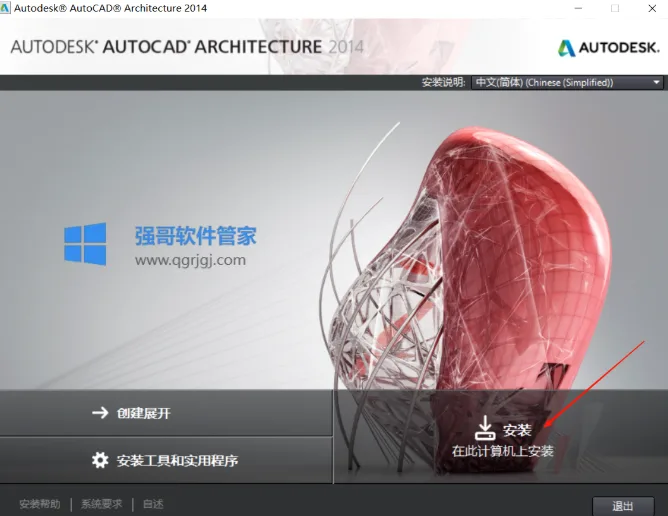The image size is (668, 516).
Task: Minimize the installer window
Action: (x=578, y=8)
